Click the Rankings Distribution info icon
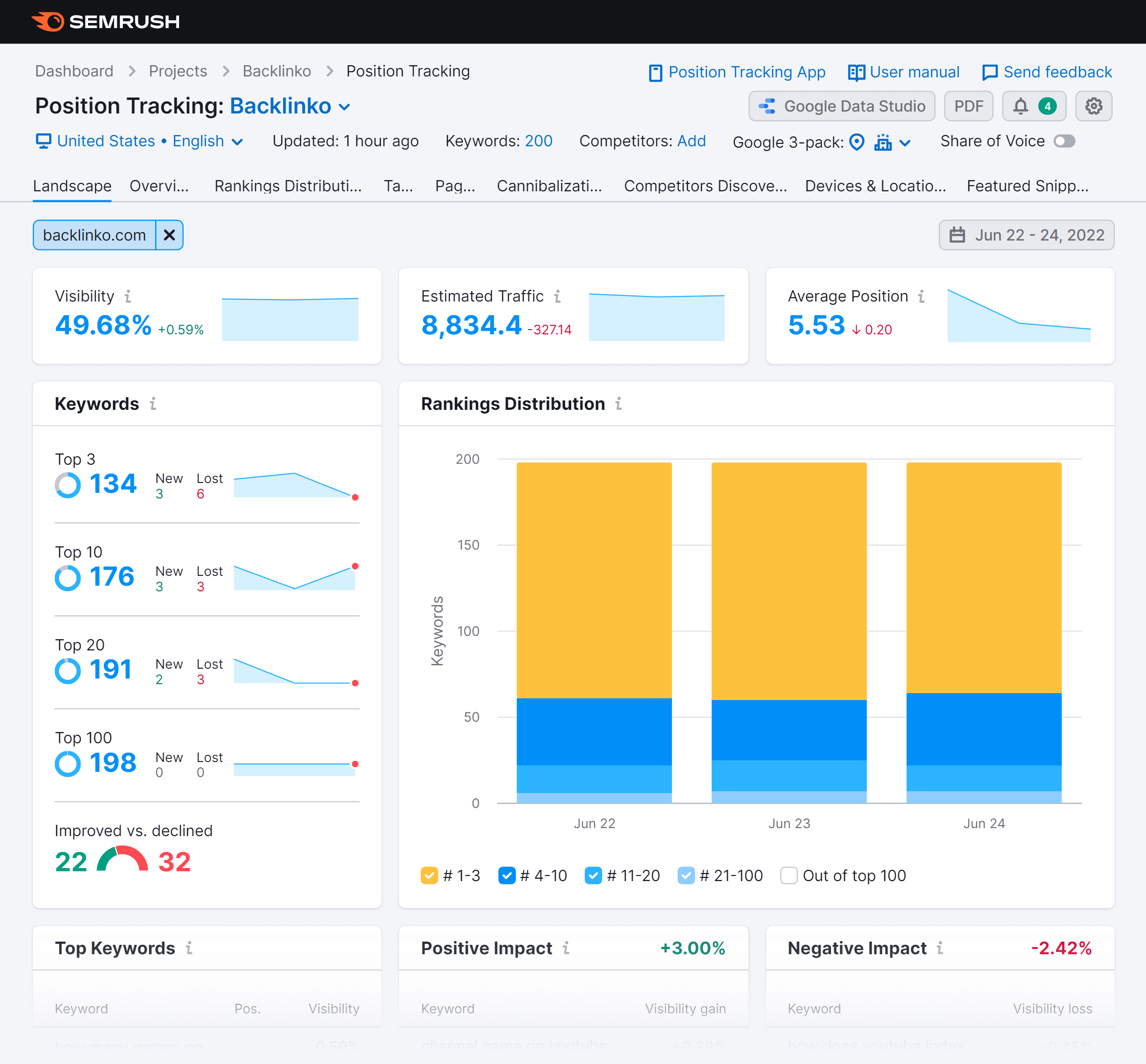 (x=619, y=404)
